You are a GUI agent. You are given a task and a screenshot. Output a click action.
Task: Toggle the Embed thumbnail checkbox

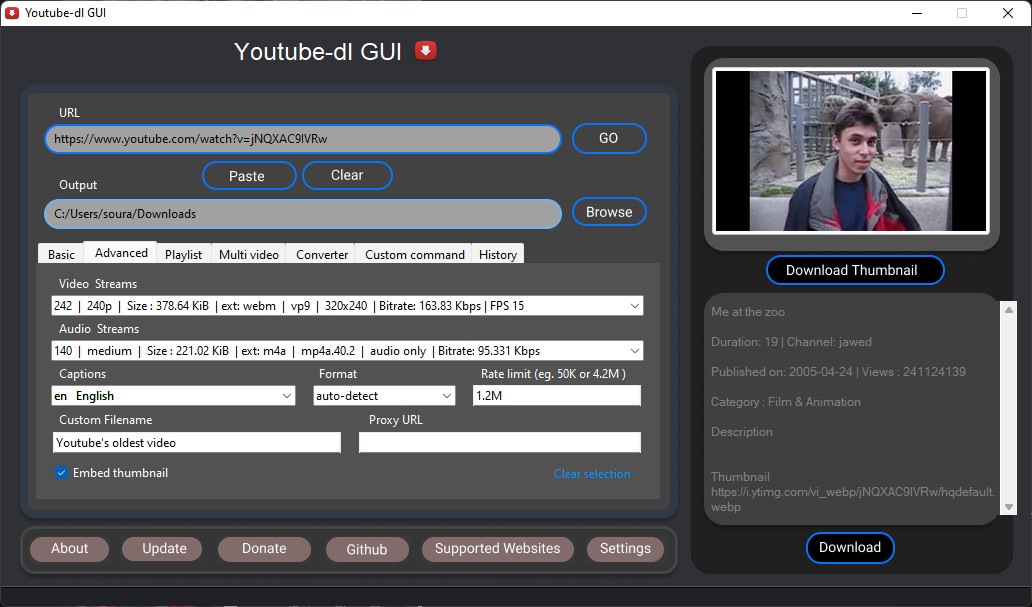pos(61,473)
